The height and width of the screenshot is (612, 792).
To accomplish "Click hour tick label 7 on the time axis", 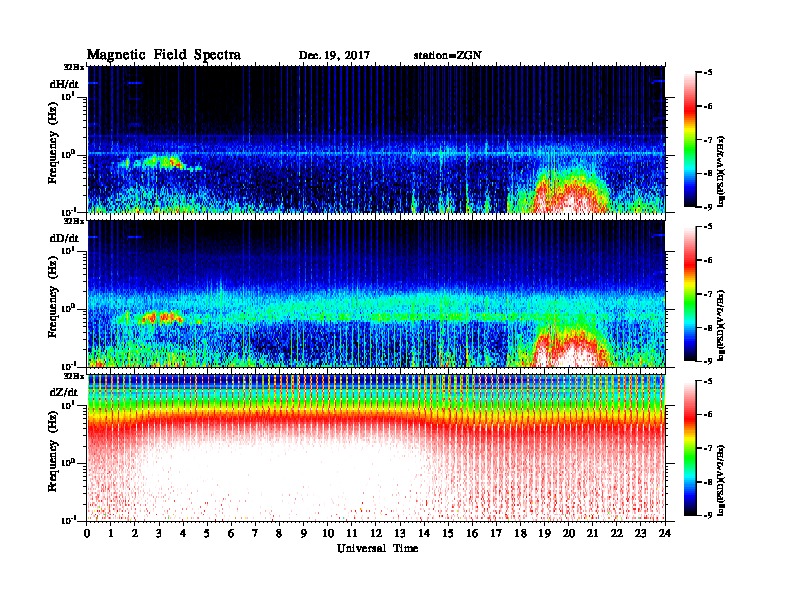I will (255, 534).
